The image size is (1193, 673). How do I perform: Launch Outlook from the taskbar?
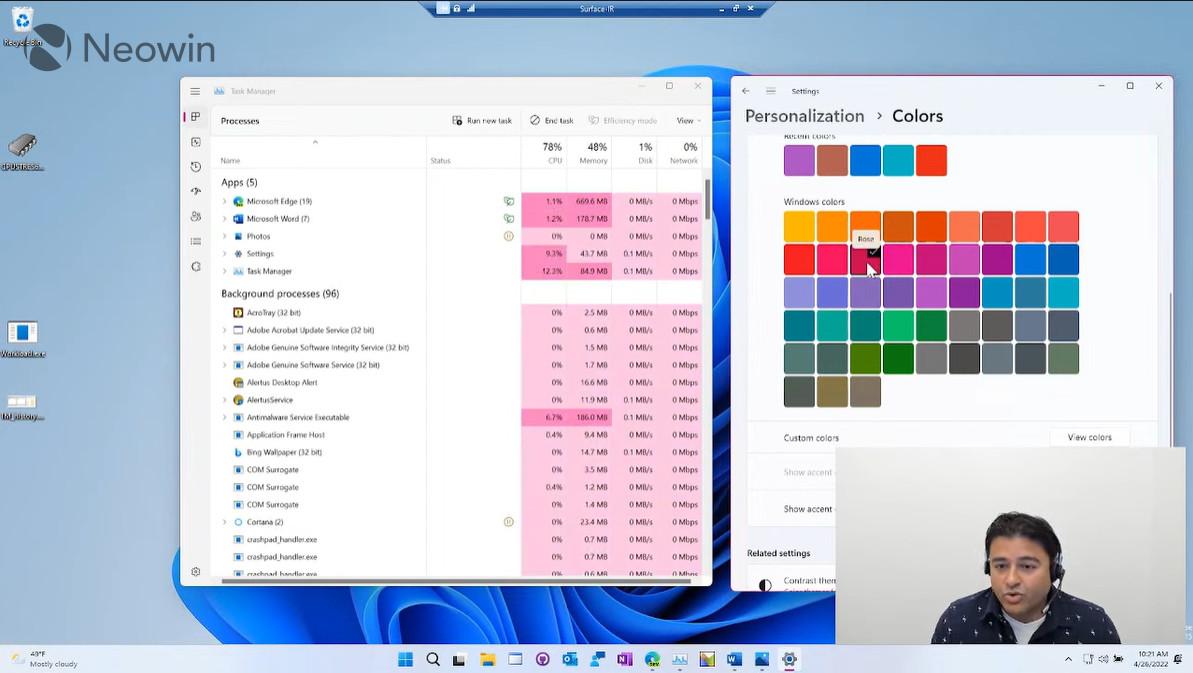570,659
